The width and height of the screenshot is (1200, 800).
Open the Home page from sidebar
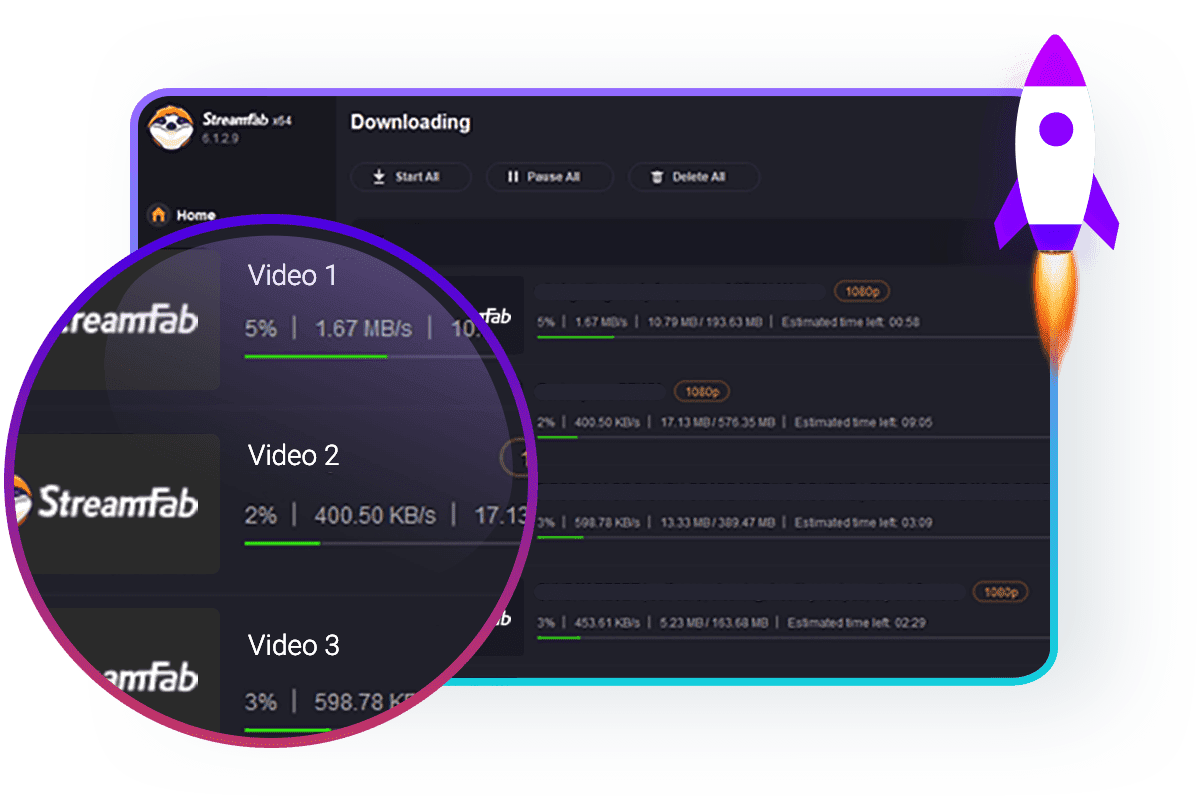[182, 215]
